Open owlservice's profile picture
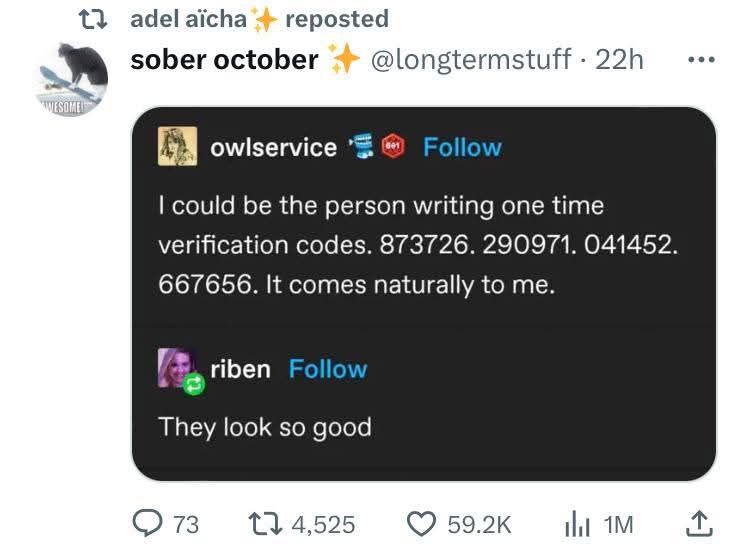The image size is (750, 555). pyautogui.click(x=177, y=146)
